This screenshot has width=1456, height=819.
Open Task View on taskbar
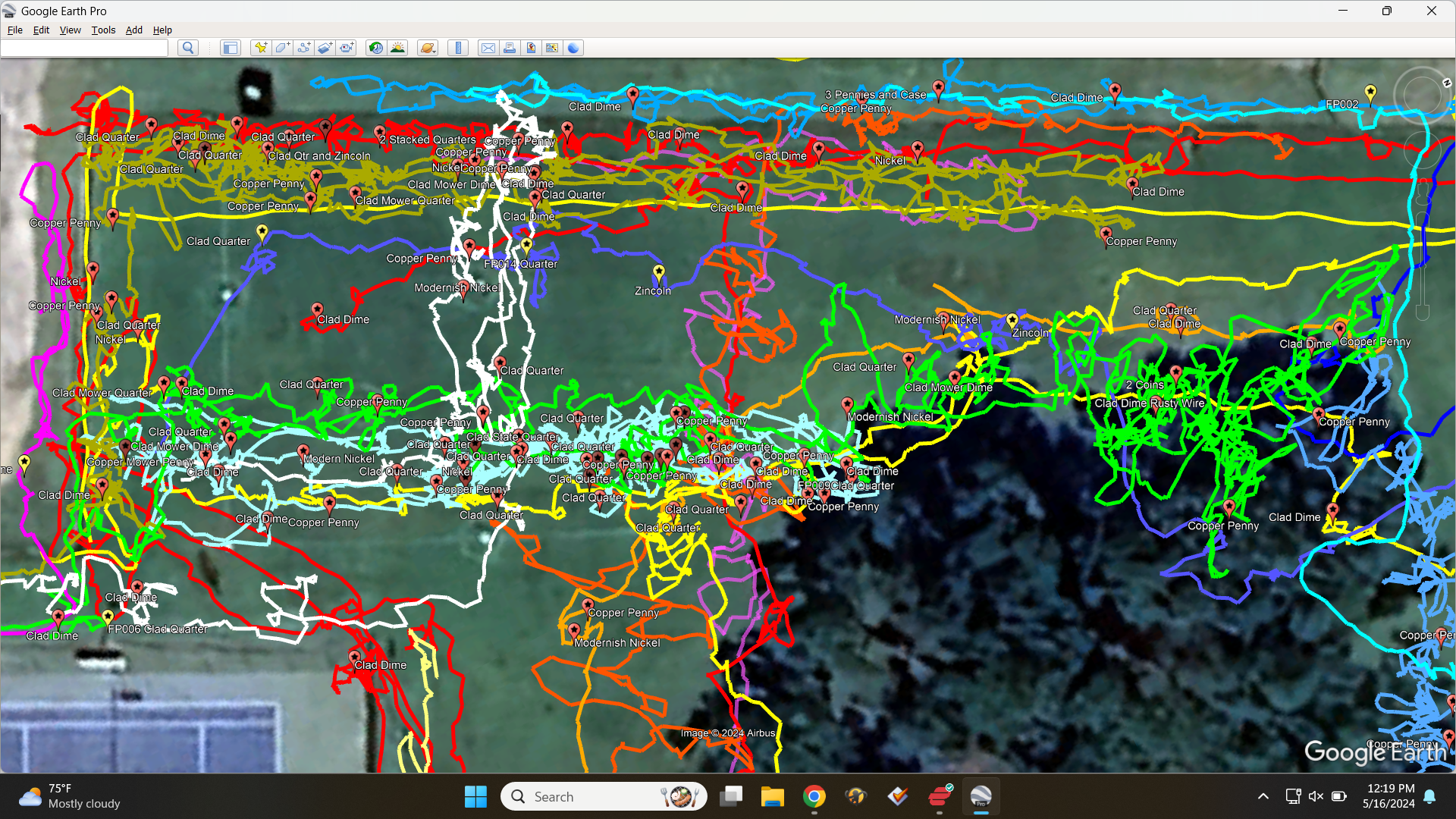point(732,796)
